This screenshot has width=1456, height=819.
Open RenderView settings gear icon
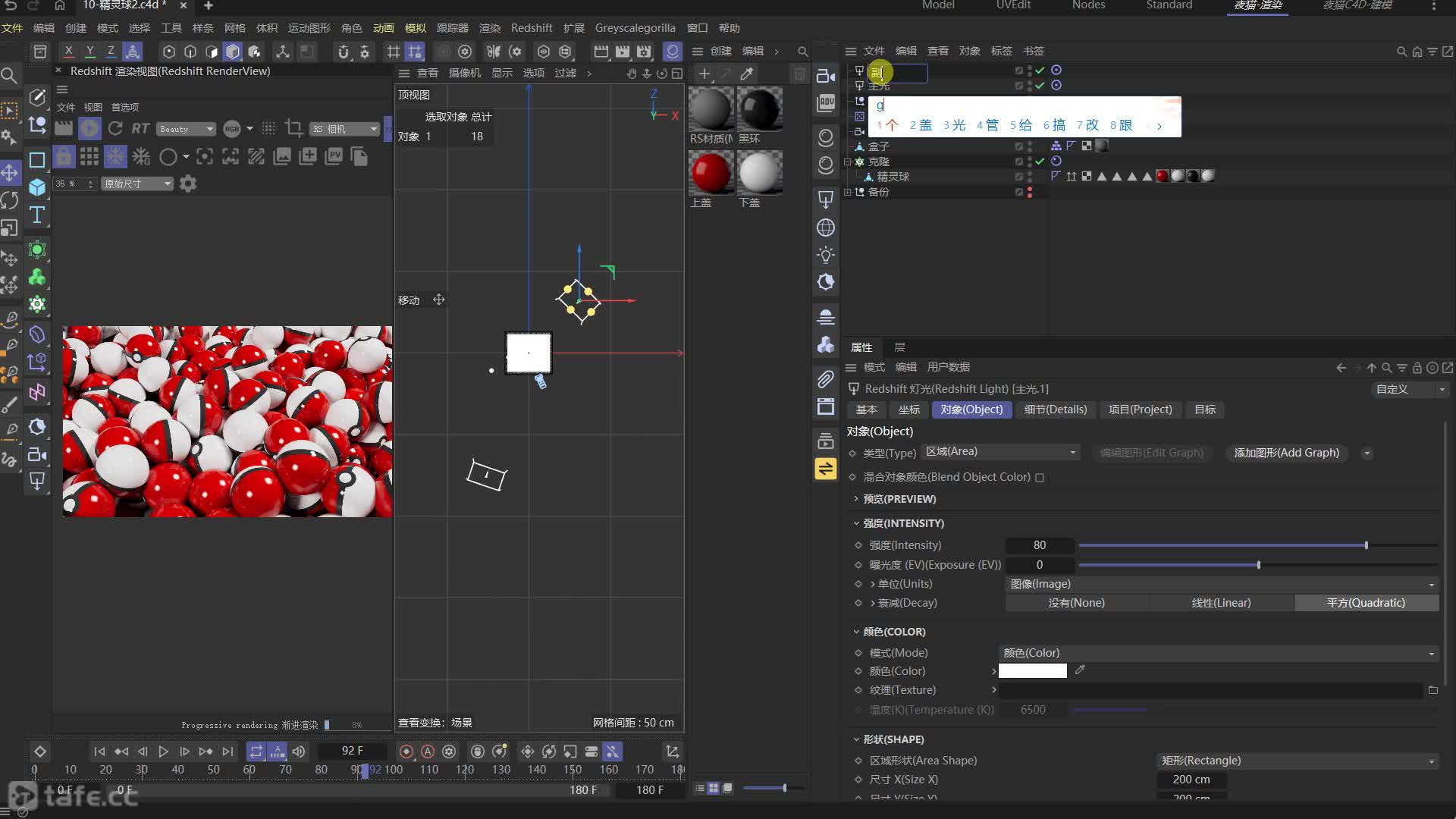click(x=188, y=184)
